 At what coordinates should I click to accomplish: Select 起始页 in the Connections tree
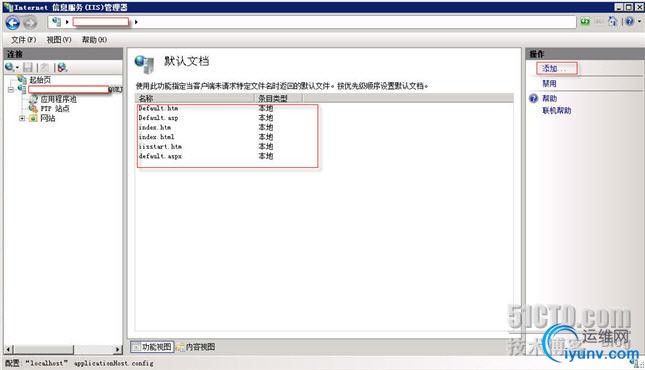pos(40,79)
